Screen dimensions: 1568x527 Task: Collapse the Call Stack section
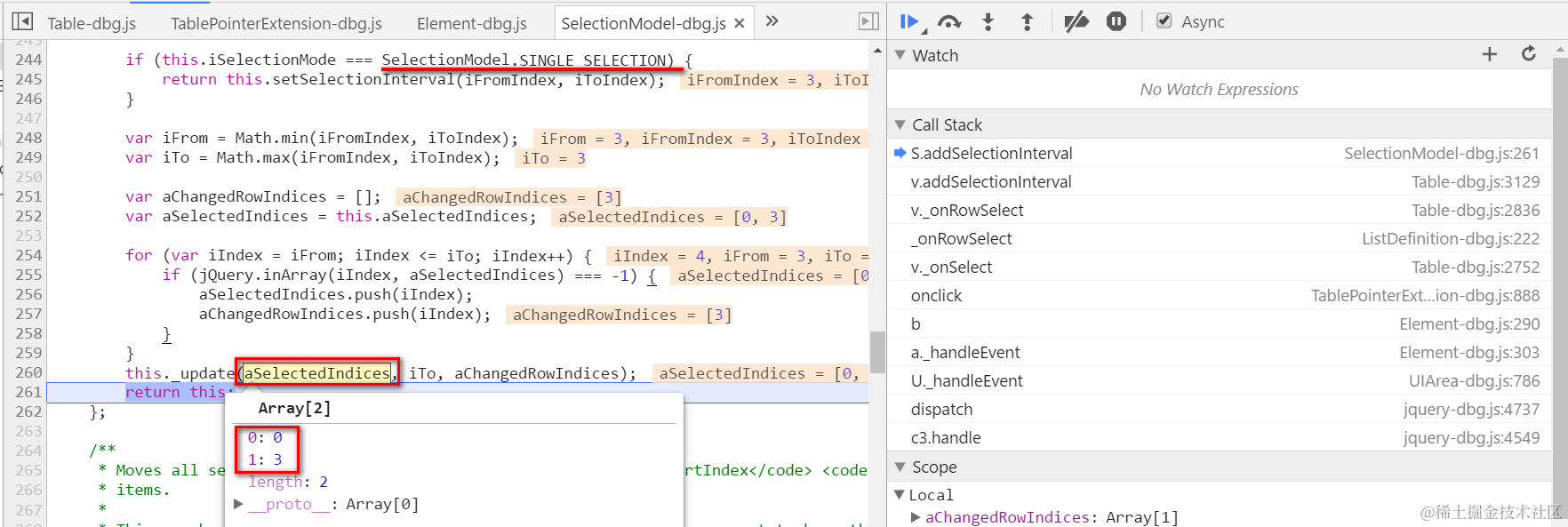pos(900,124)
